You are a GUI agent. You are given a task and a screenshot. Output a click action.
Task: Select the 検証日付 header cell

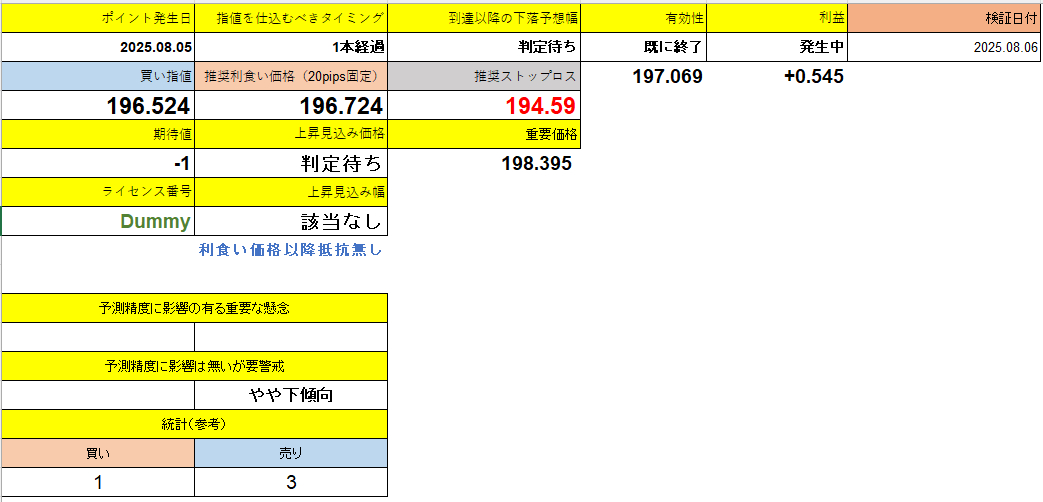pyautogui.click(x=945, y=18)
